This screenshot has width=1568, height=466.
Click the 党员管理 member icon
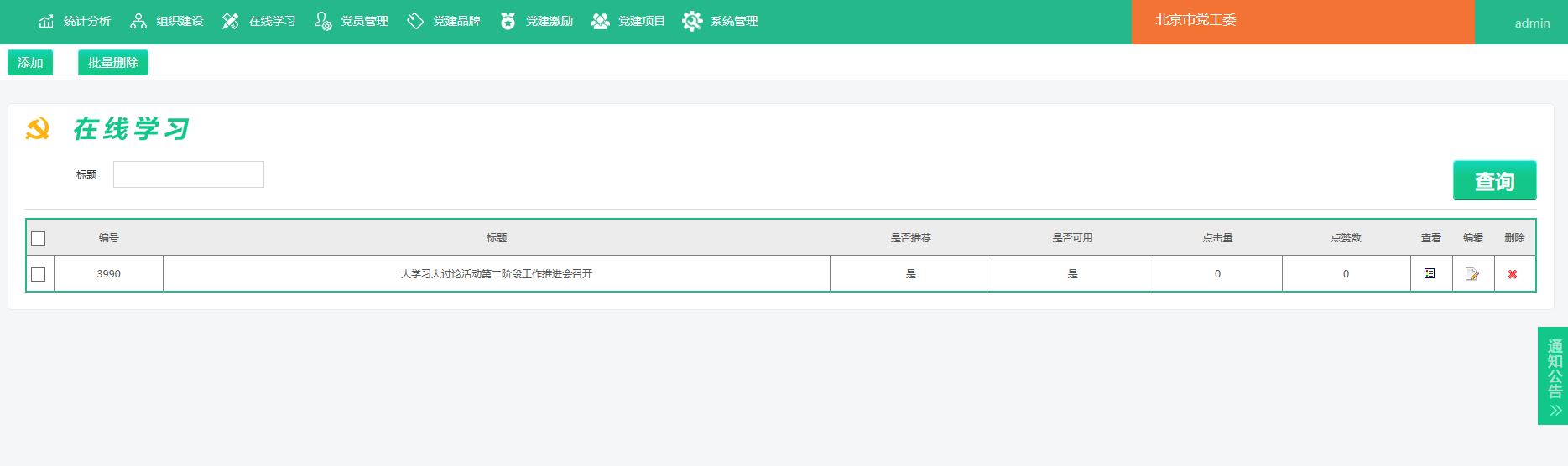pyautogui.click(x=323, y=21)
